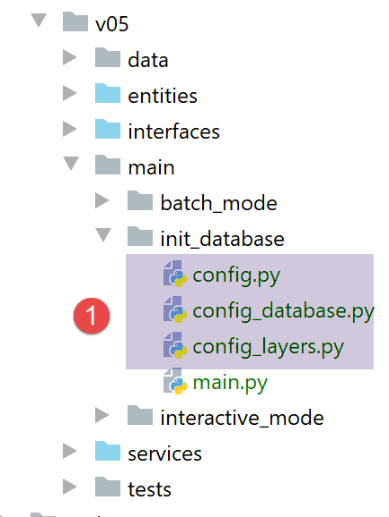Click the data folder icon
389x517 pixels.
(x=107, y=57)
